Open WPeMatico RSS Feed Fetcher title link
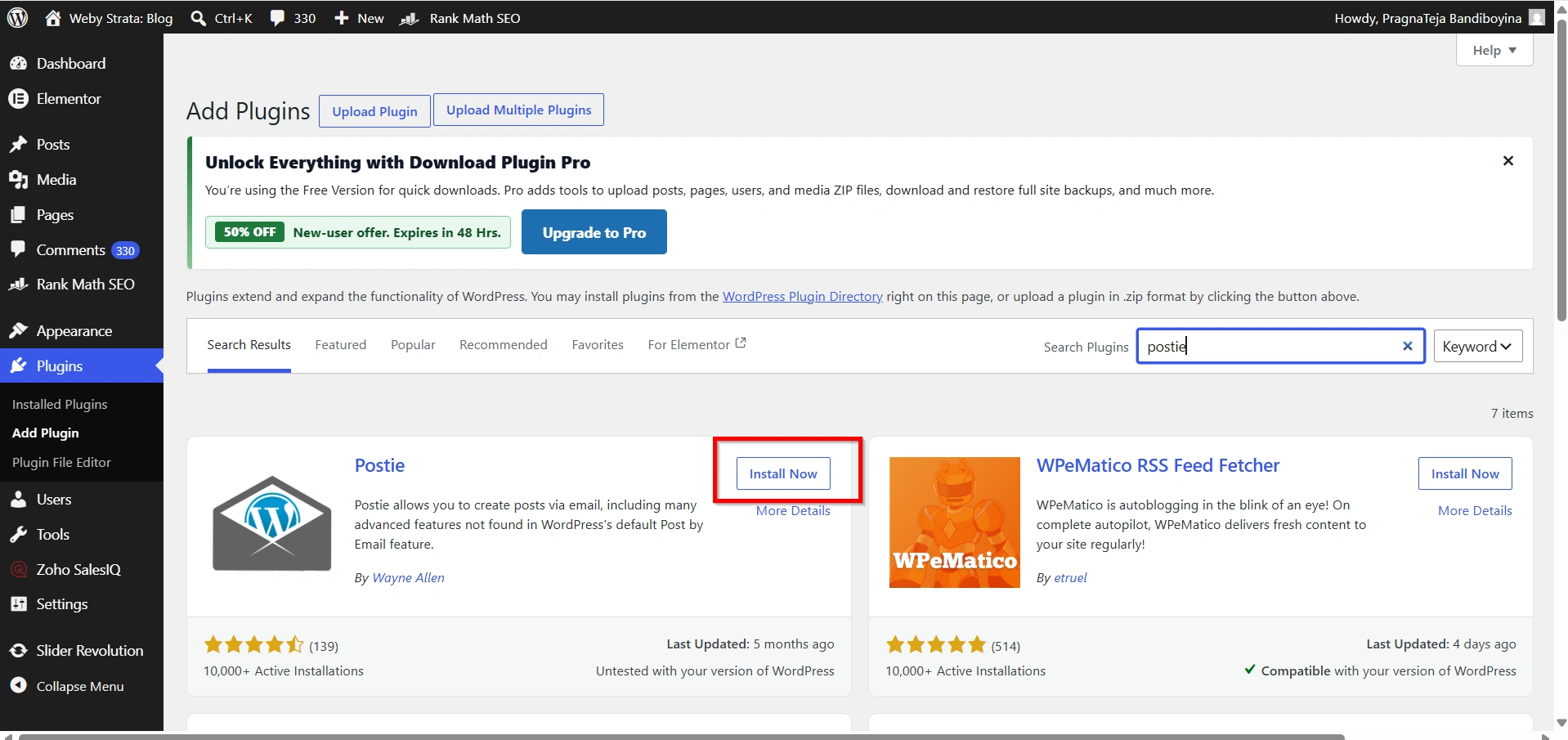This screenshot has height=740, width=1568. coord(1158,465)
